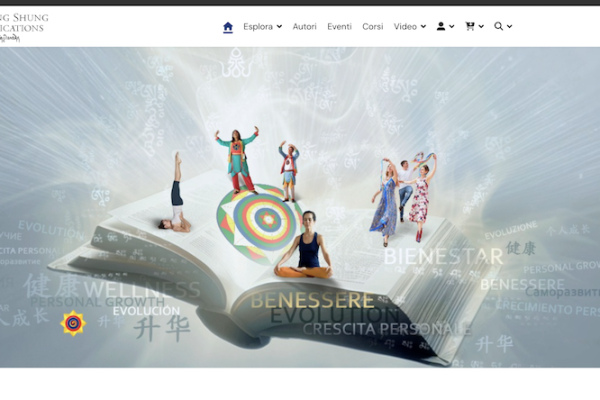
Task: Expand the Video dropdown chevron
Action: click(x=423, y=26)
